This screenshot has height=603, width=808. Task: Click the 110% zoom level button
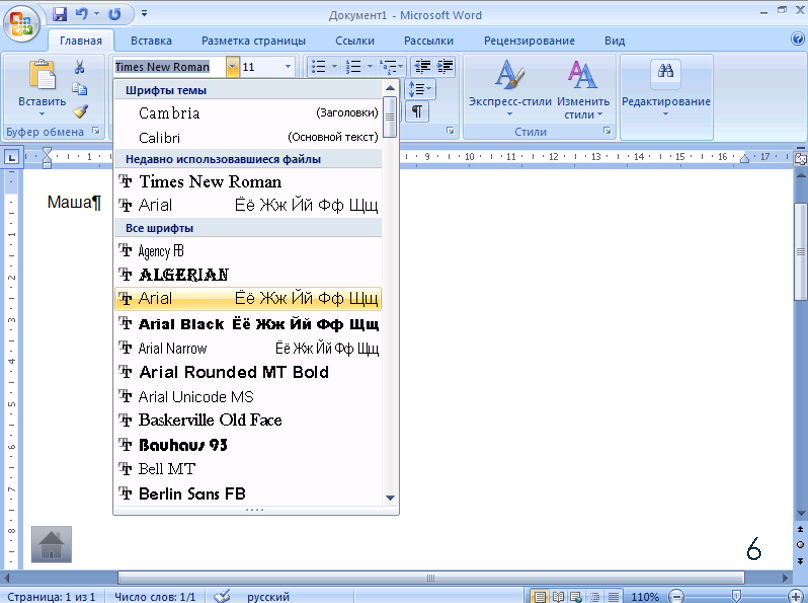[x=645, y=597]
